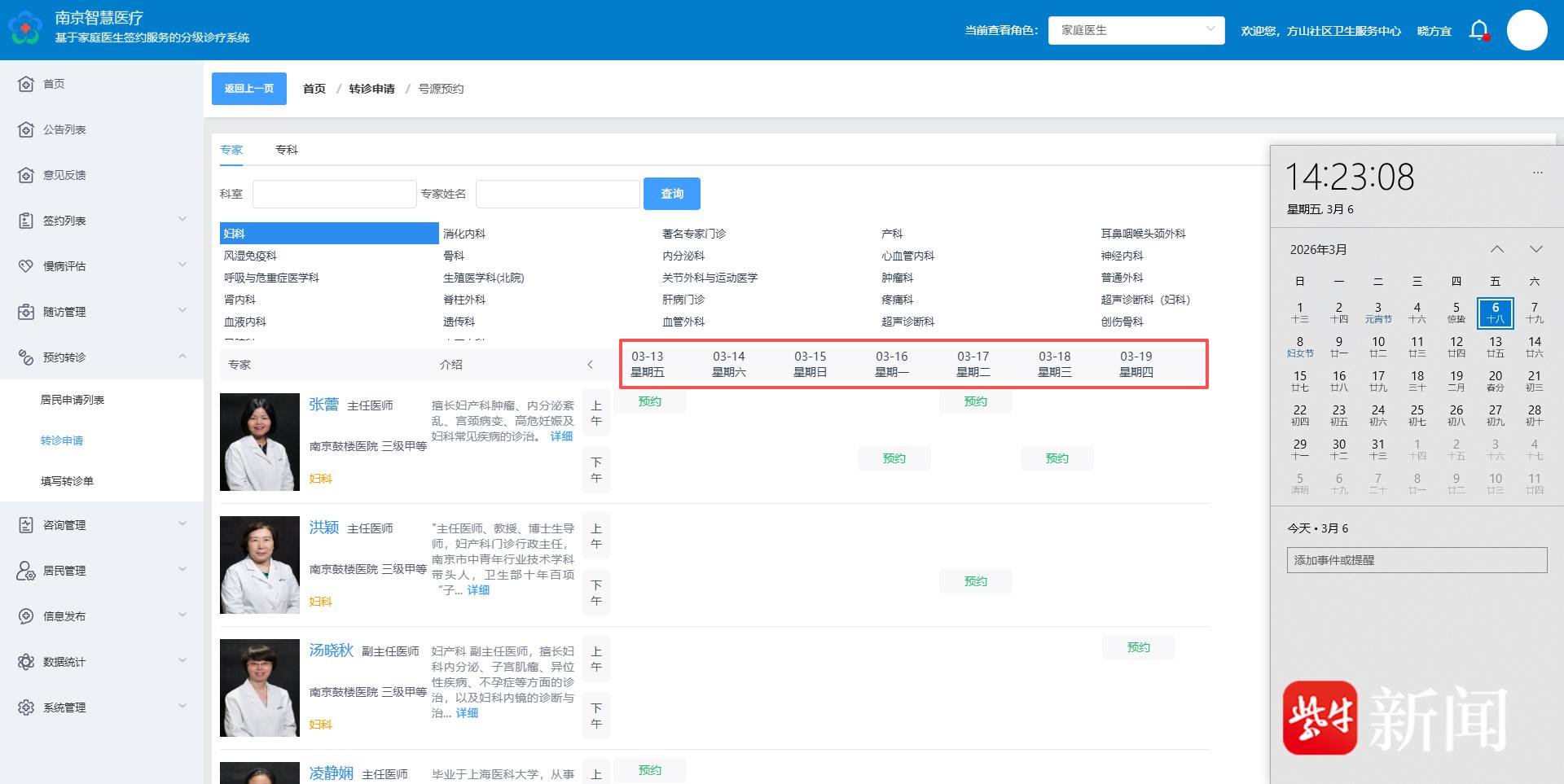The height and width of the screenshot is (784, 1564).
Task: Click the 公告列表 sidebar icon
Action: [x=26, y=129]
